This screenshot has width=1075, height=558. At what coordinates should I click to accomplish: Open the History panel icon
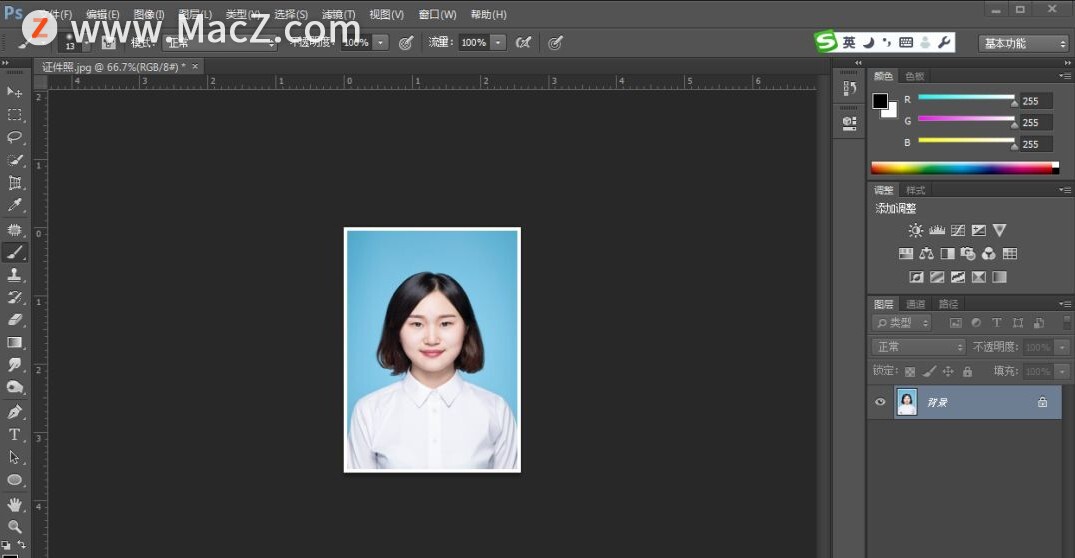pos(849,88)
